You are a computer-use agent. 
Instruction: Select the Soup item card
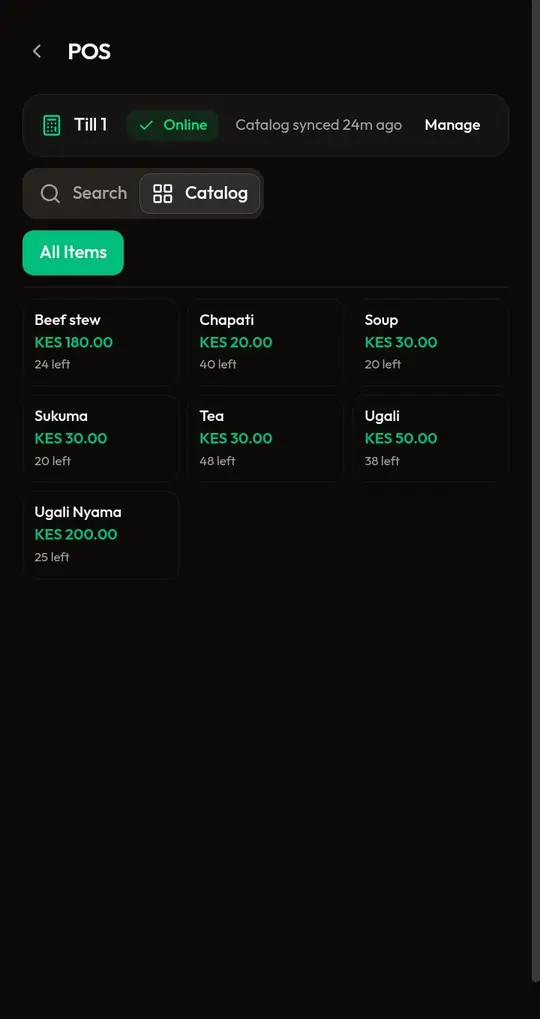431,342
